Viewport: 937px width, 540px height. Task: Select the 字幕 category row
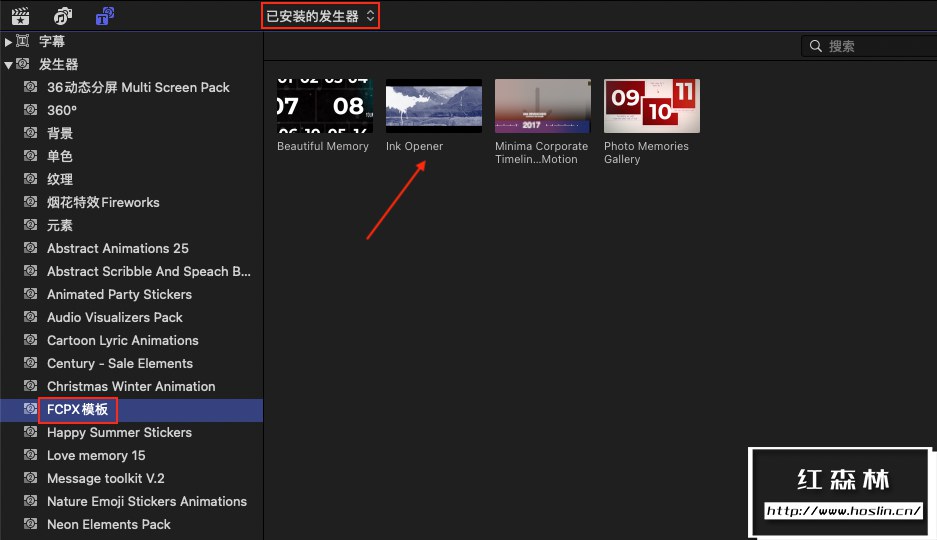click(131, 41)
